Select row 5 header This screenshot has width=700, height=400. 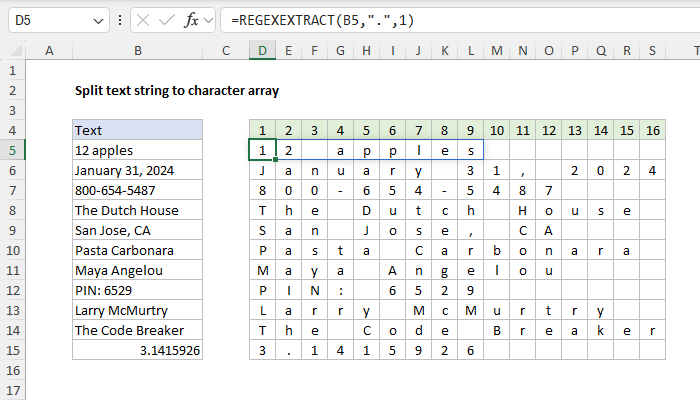point(12,150)
